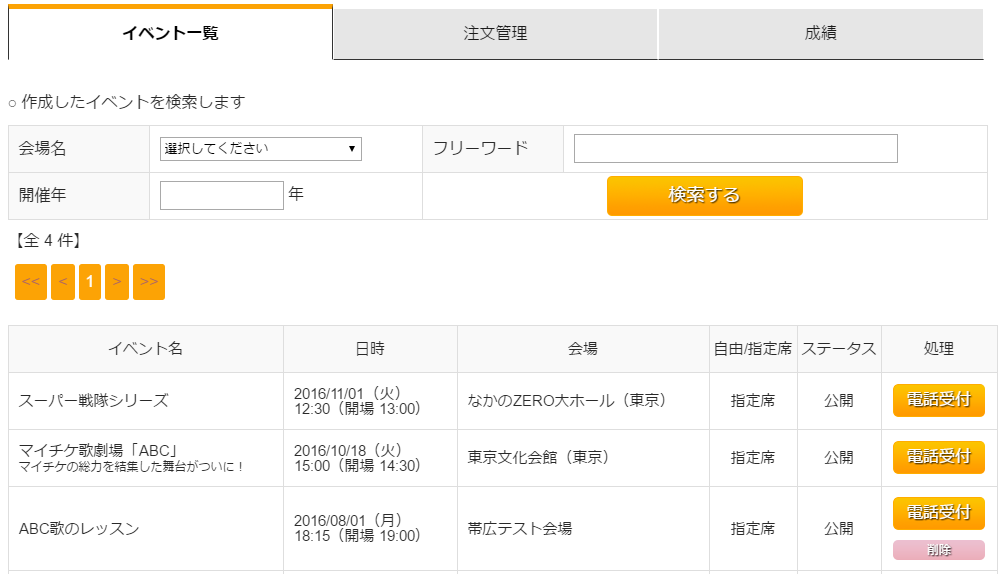Screen dimensions: 1002x574
Task: Click 電話受付 for マイチケ歌劇場「ABC」
Action: (938, 457)
